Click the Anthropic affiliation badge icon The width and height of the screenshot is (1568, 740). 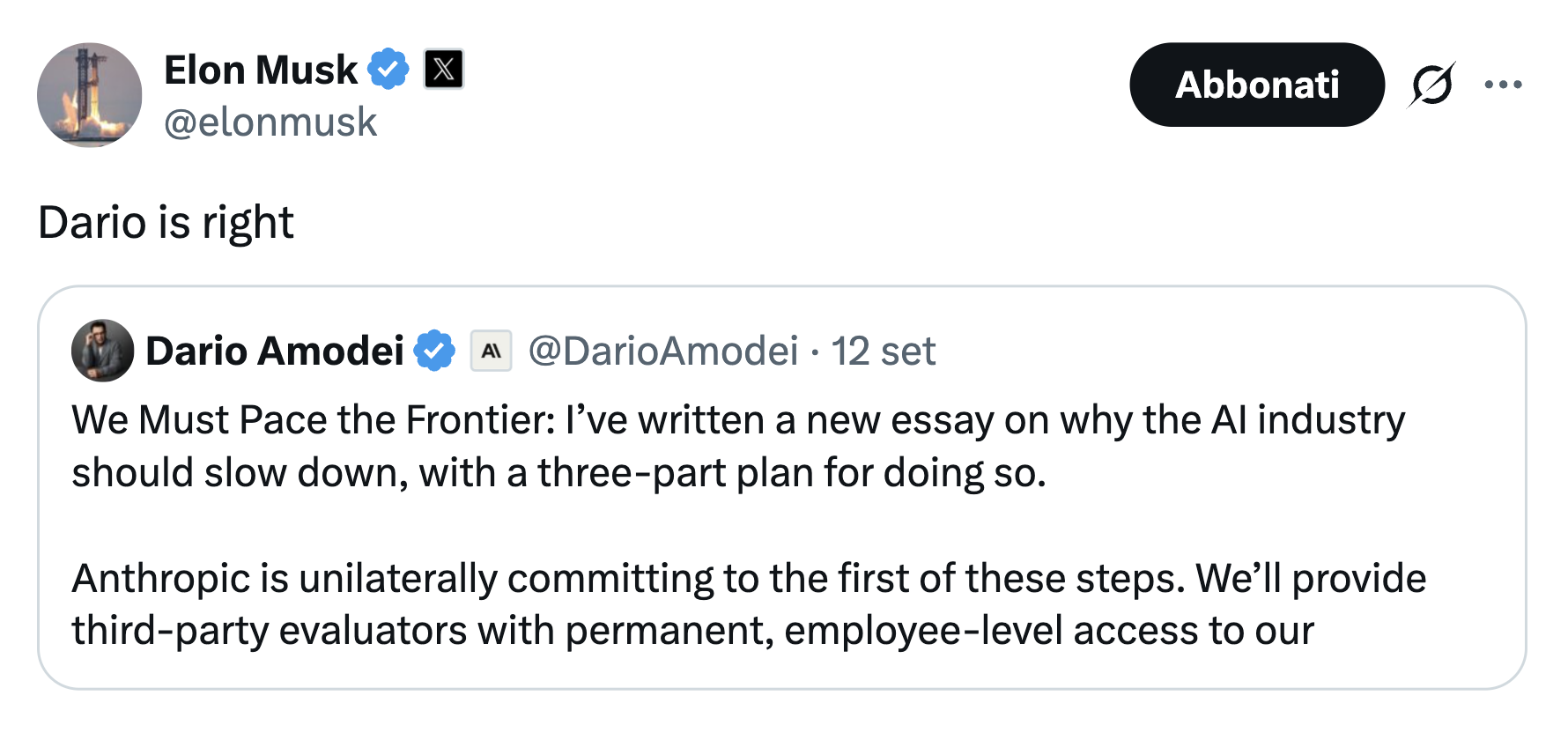tap(492, 351)
